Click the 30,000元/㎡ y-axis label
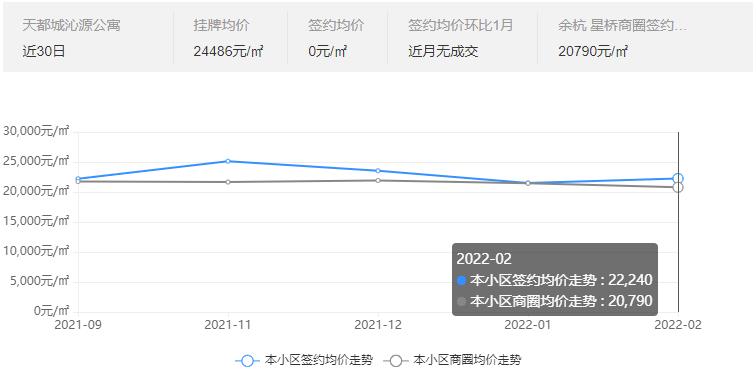Image resolution: width=756 pixels, height=372 pixels. [36, 131]
